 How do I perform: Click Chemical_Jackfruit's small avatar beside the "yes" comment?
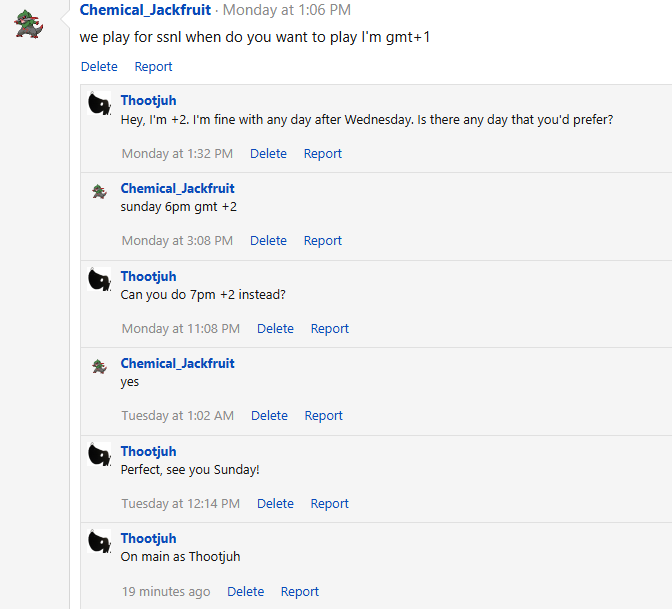(99, 365)
